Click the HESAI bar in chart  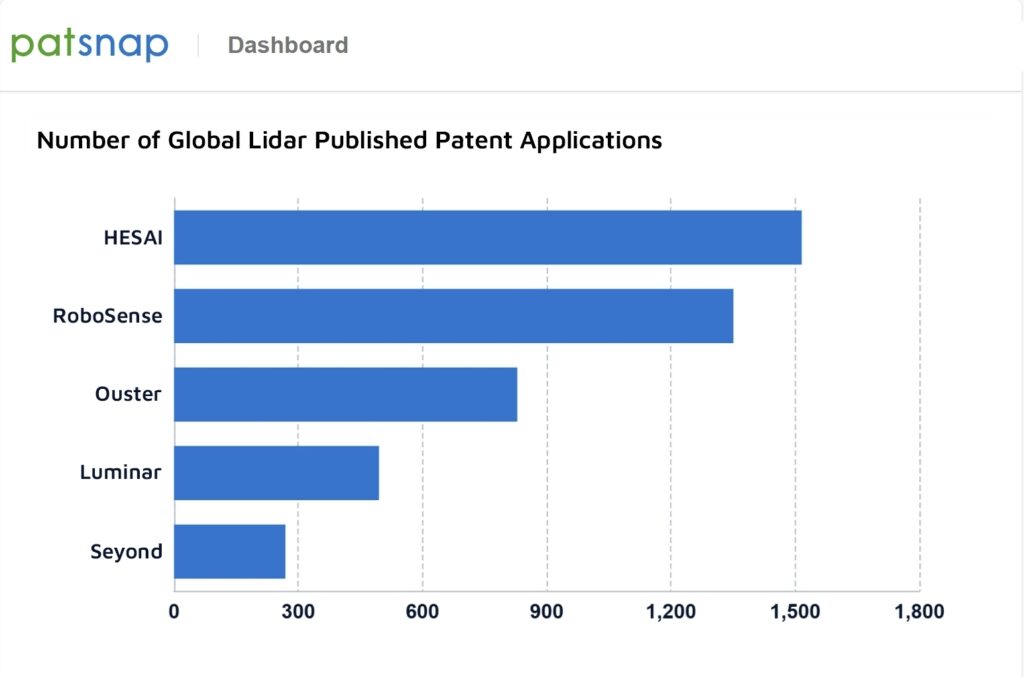pos(488,237)
